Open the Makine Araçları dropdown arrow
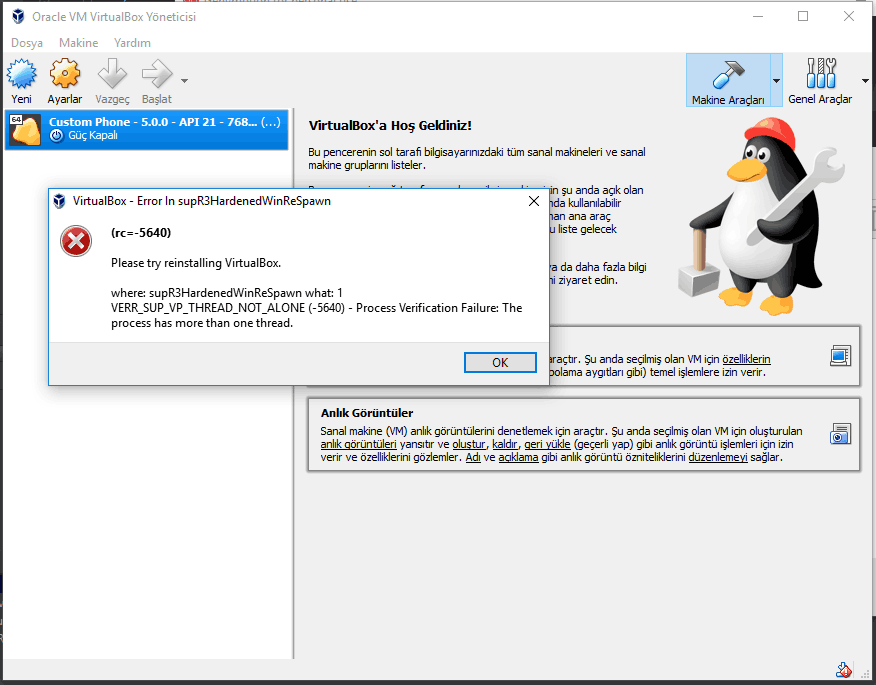Screen dimensions: 876x685 pyautogui.click(x=776, y=81)
